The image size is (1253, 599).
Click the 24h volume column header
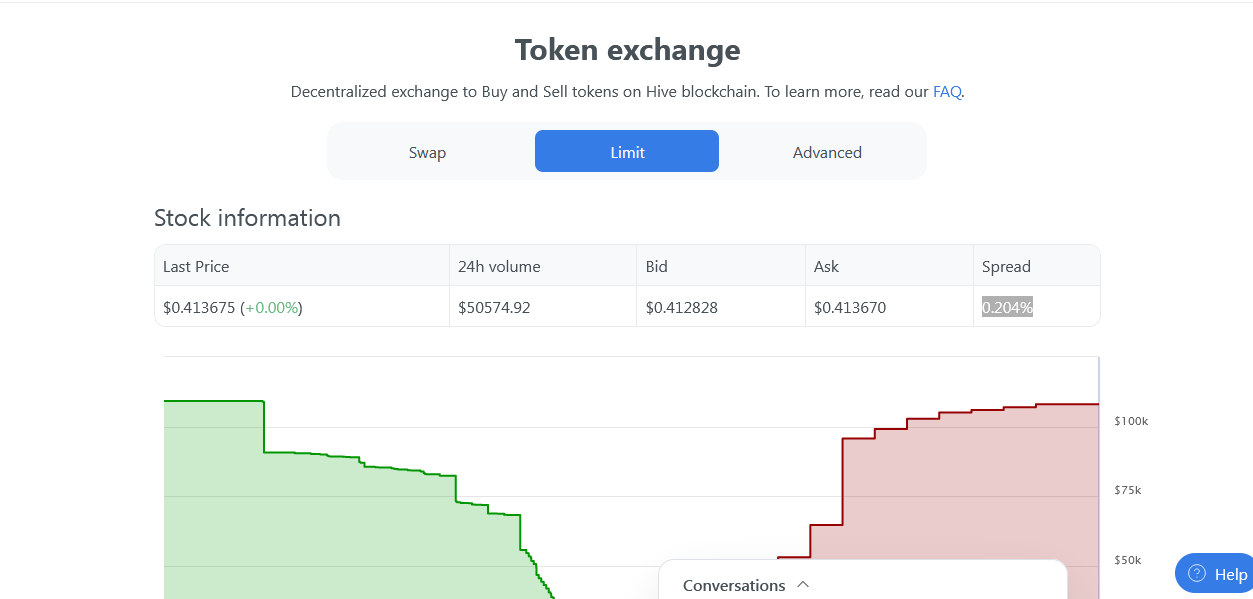point(499,267)
